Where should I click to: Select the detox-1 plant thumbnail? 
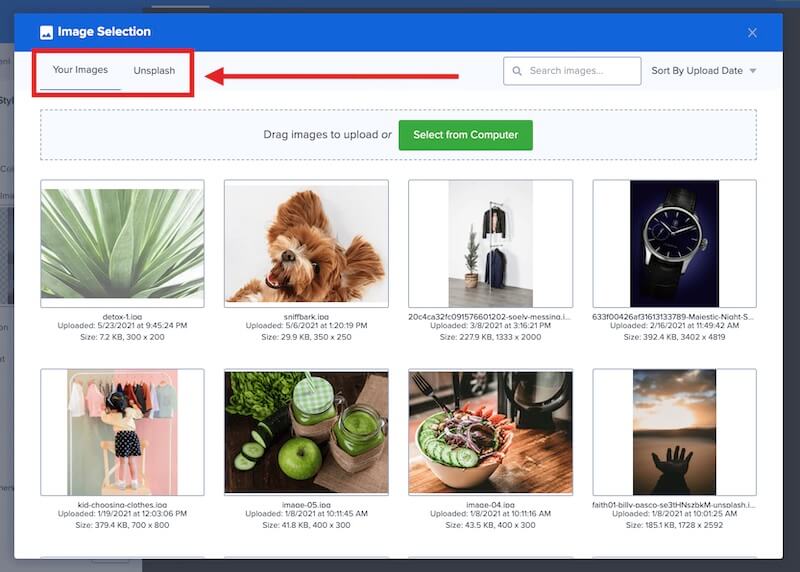(122, 243)
